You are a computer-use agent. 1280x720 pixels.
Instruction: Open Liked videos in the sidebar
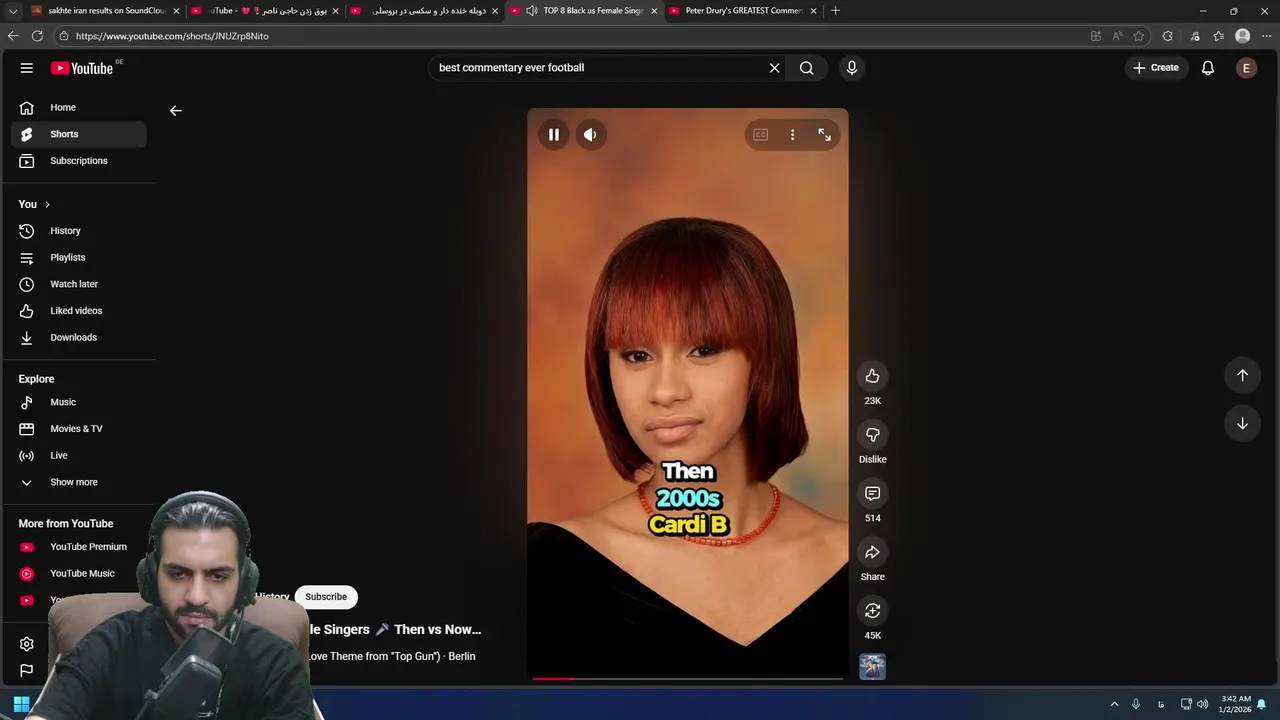coord(79,311)
